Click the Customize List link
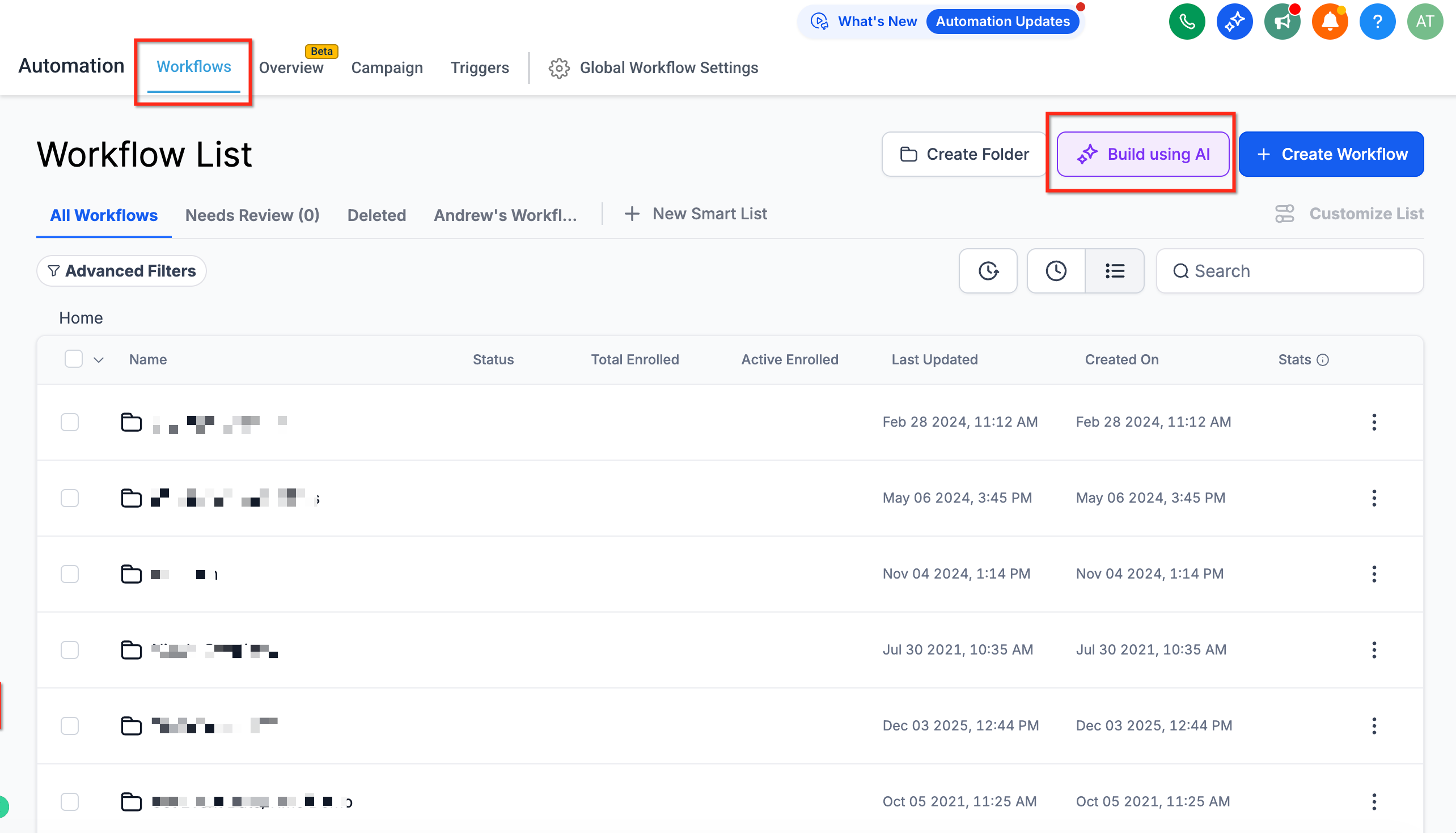 click(1366, 214)
